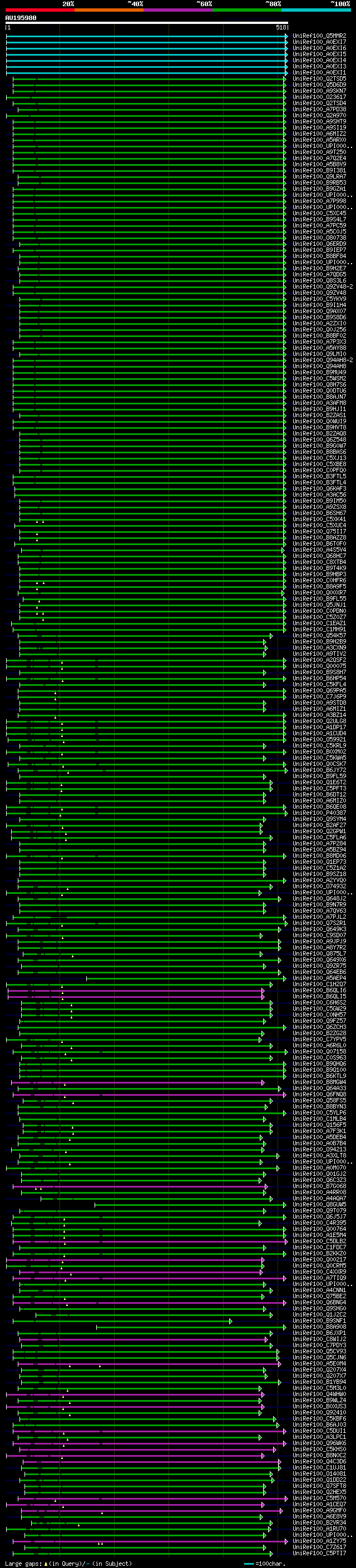Open hit UniRef100_Q5MMR2

pyautogui.click(x=319, y=36)
